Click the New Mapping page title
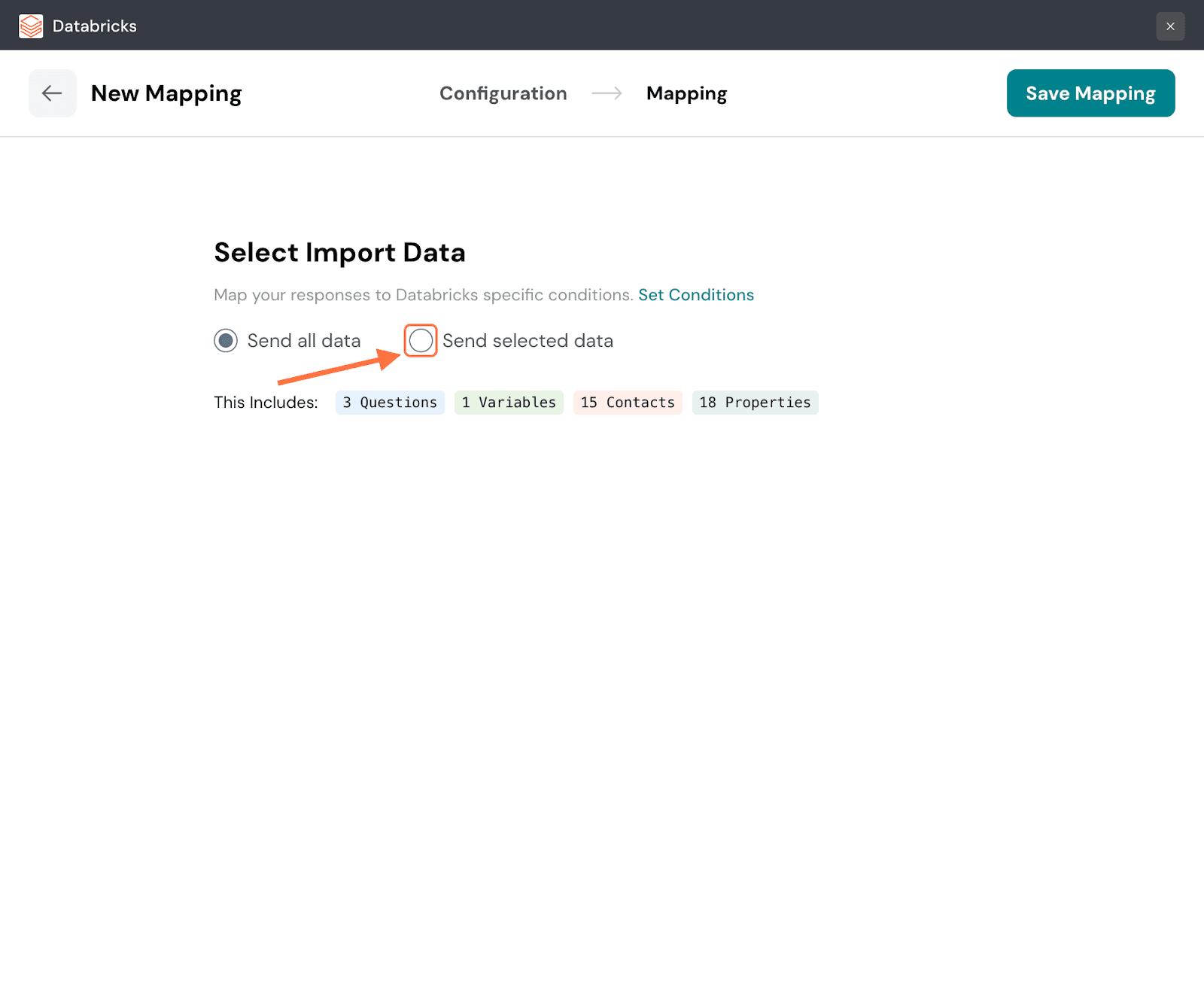The image size is (1204, 982). pyautogui.click(x=166, y=93)
